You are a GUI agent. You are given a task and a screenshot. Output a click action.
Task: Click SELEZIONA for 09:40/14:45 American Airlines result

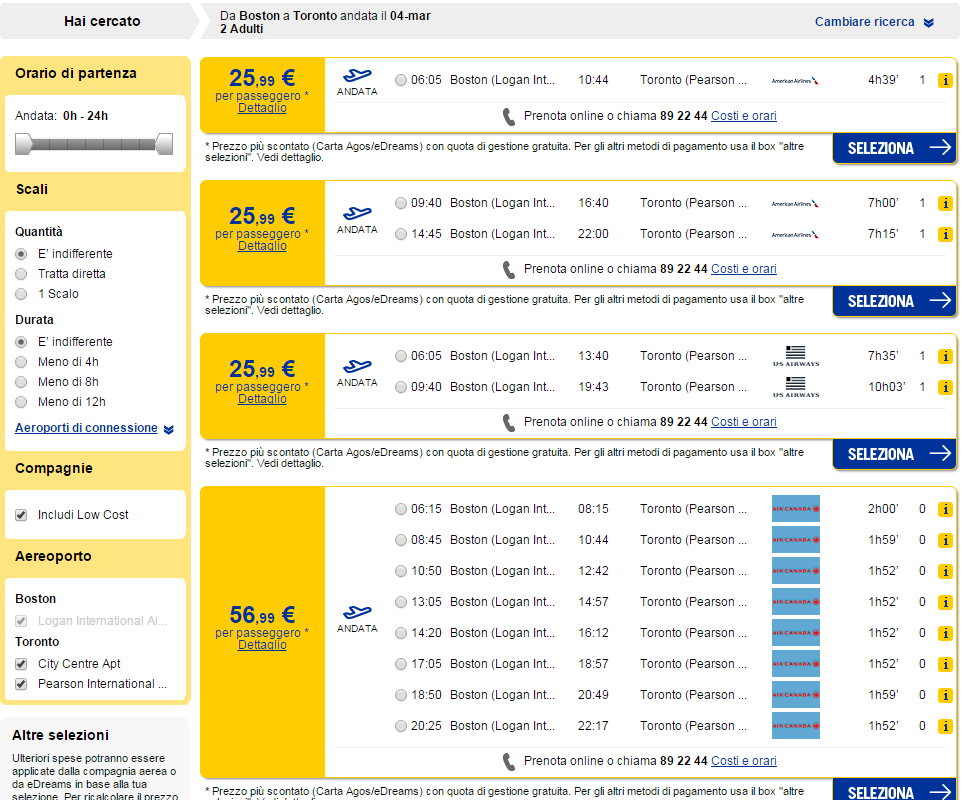click(x=895, y=301)
